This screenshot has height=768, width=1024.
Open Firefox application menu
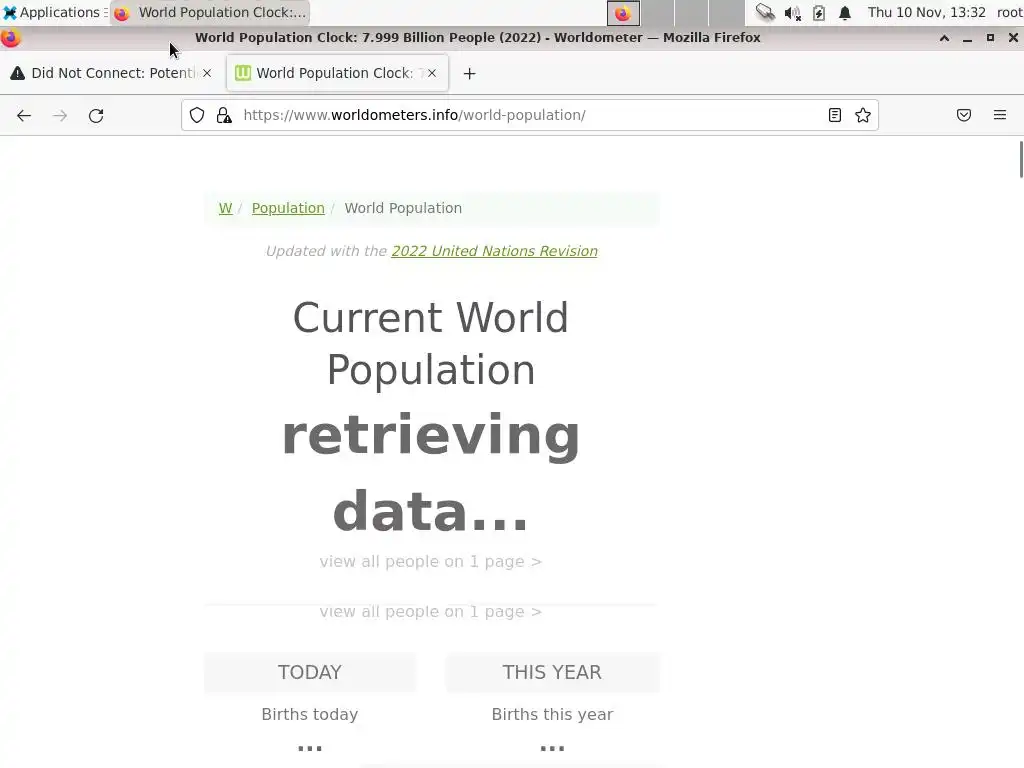1000,116
